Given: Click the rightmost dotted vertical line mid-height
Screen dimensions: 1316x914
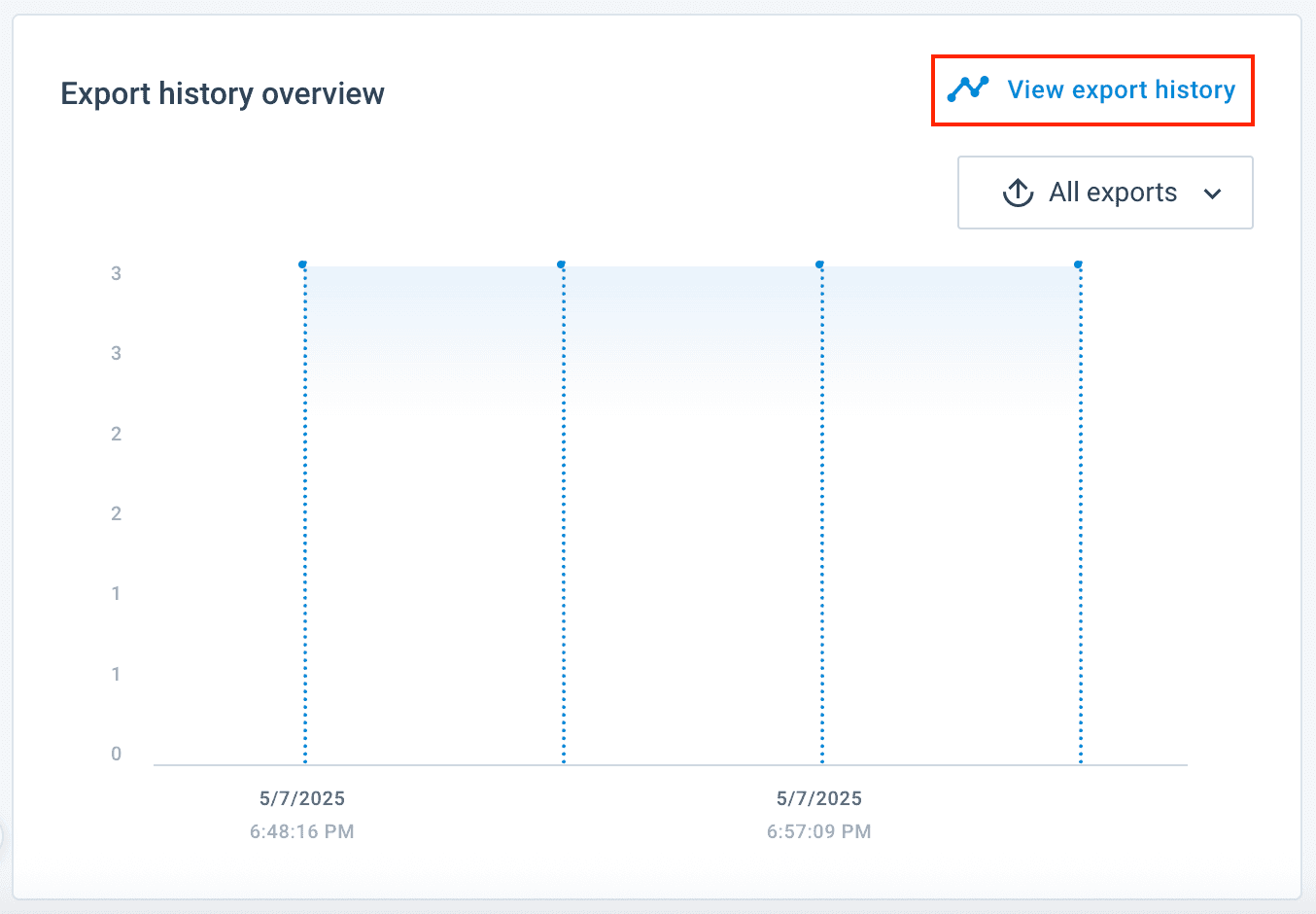Looking at the screenshot, I should tap(1081, 515).
